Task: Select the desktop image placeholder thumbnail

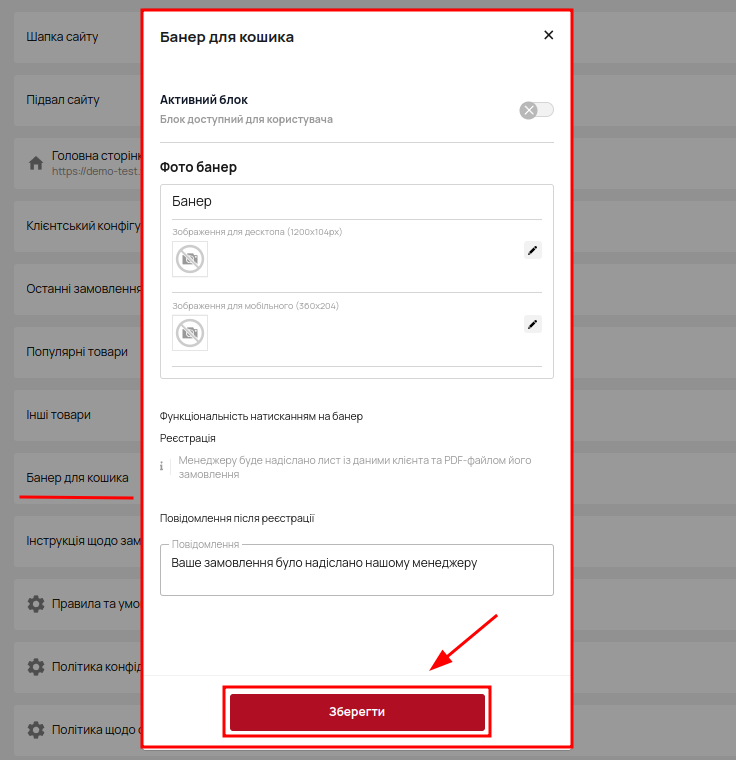Action: point(190,259)
